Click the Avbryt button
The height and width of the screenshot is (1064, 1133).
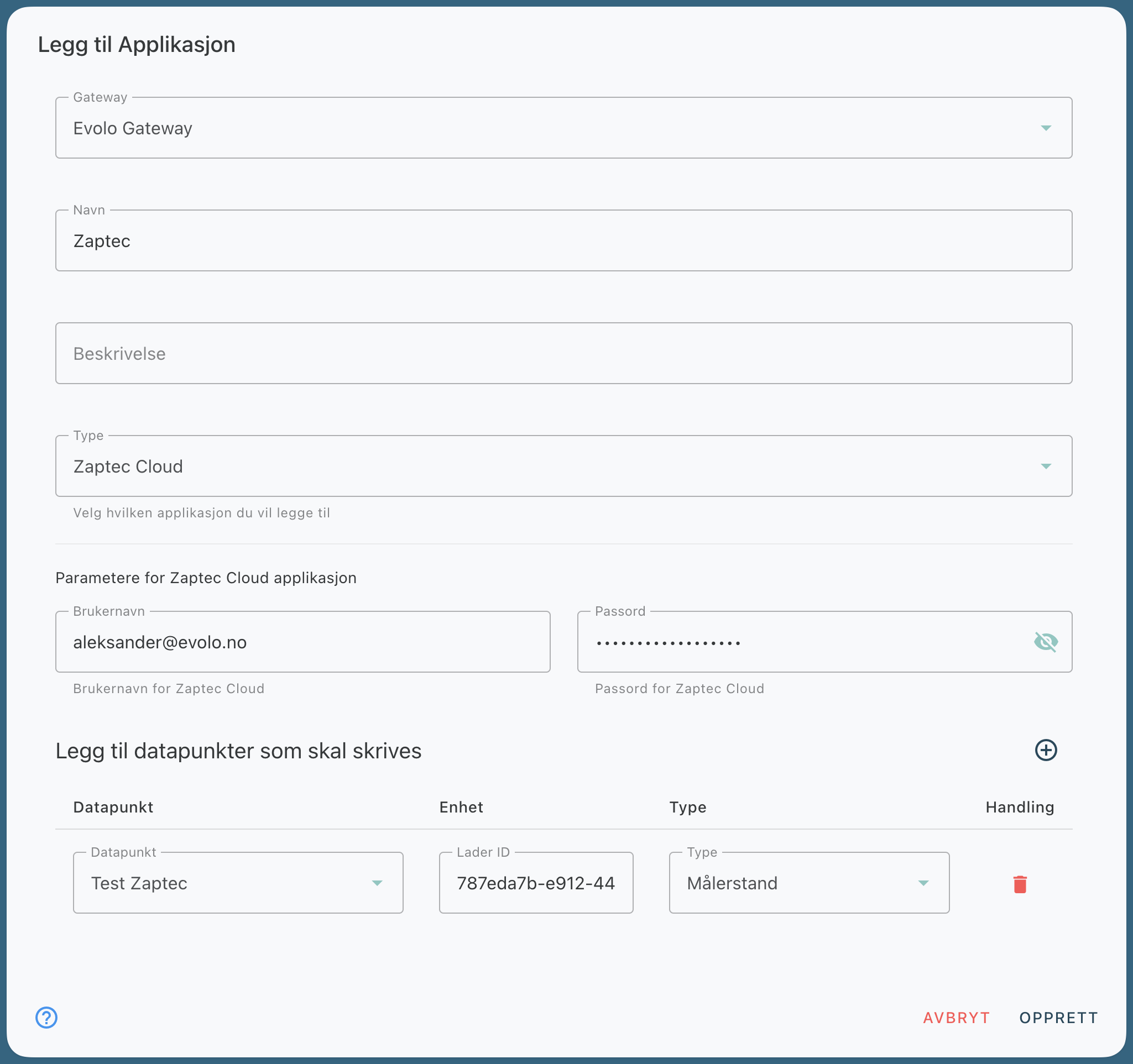(x=956, y=1018)
